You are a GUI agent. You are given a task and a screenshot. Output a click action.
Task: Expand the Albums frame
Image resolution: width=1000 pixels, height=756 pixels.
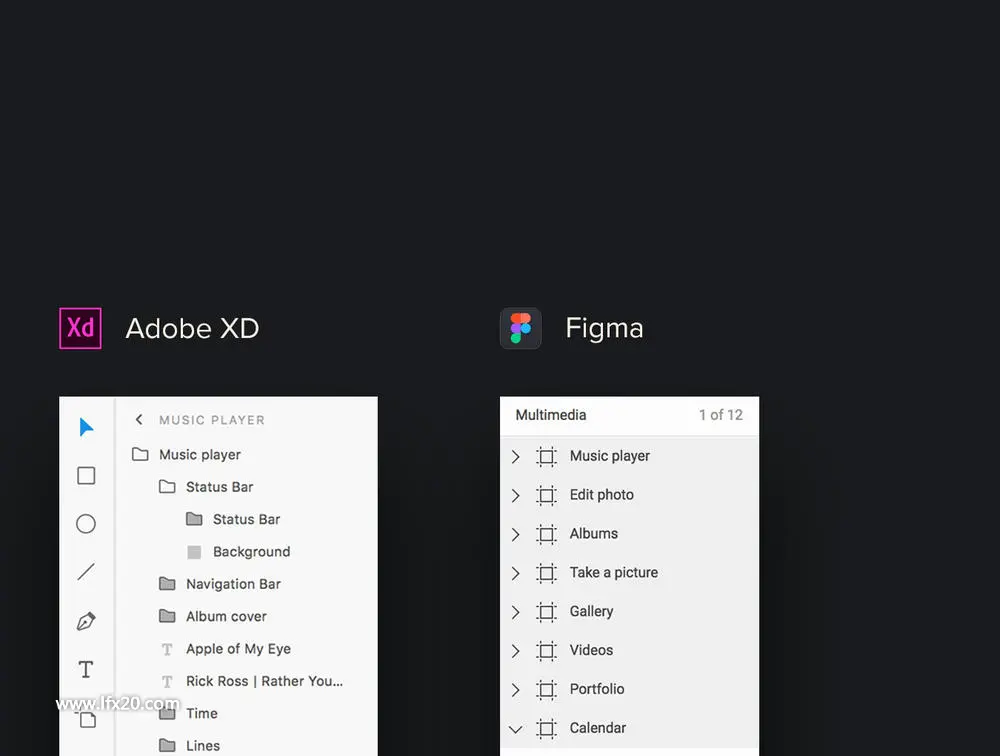click(x=516, y=535)
